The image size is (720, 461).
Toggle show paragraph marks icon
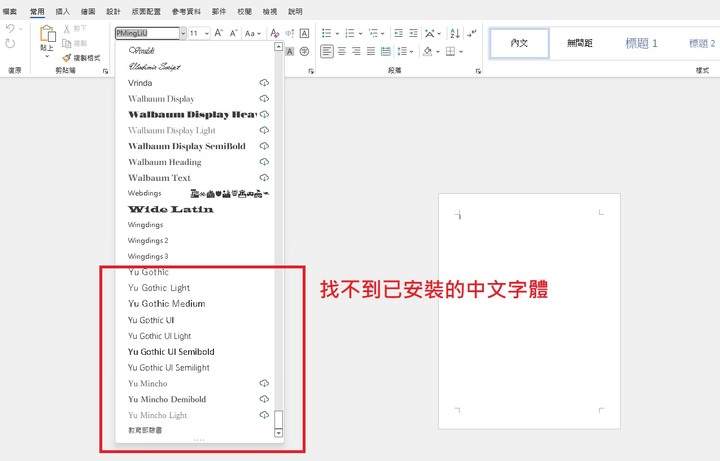(x=472, y=33)
